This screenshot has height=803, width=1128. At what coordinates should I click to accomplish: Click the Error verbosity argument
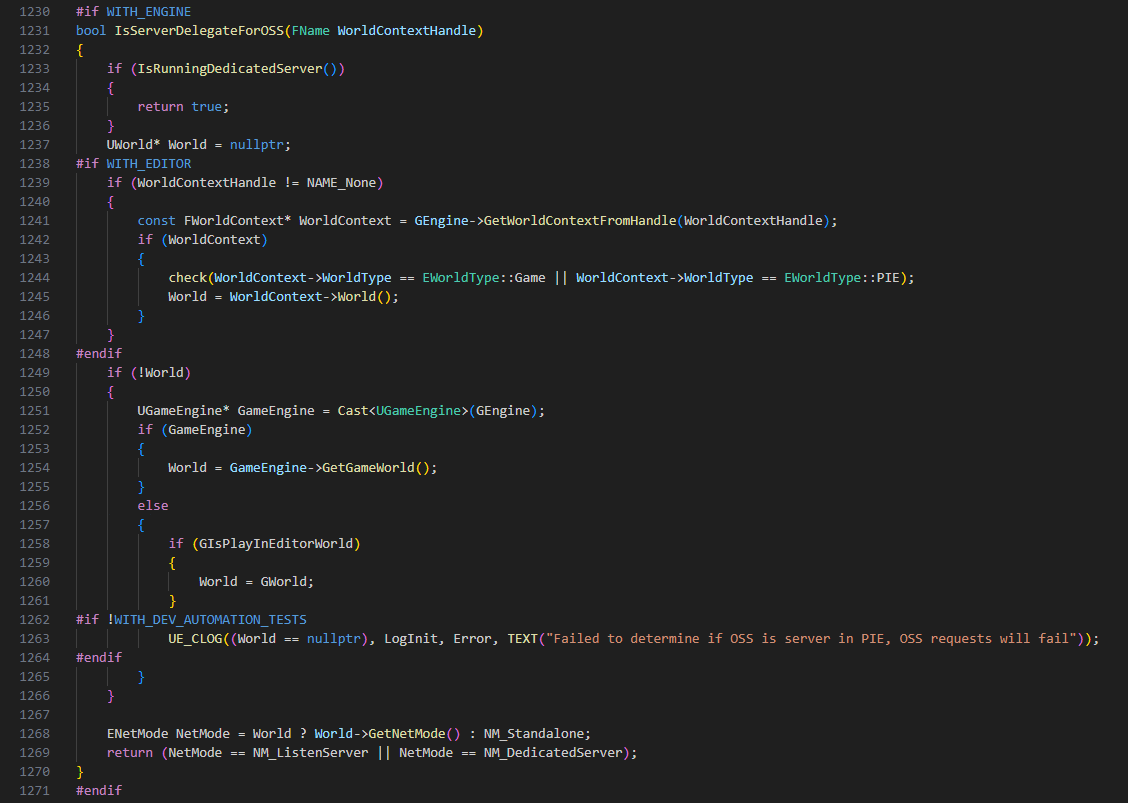point(472,639)
